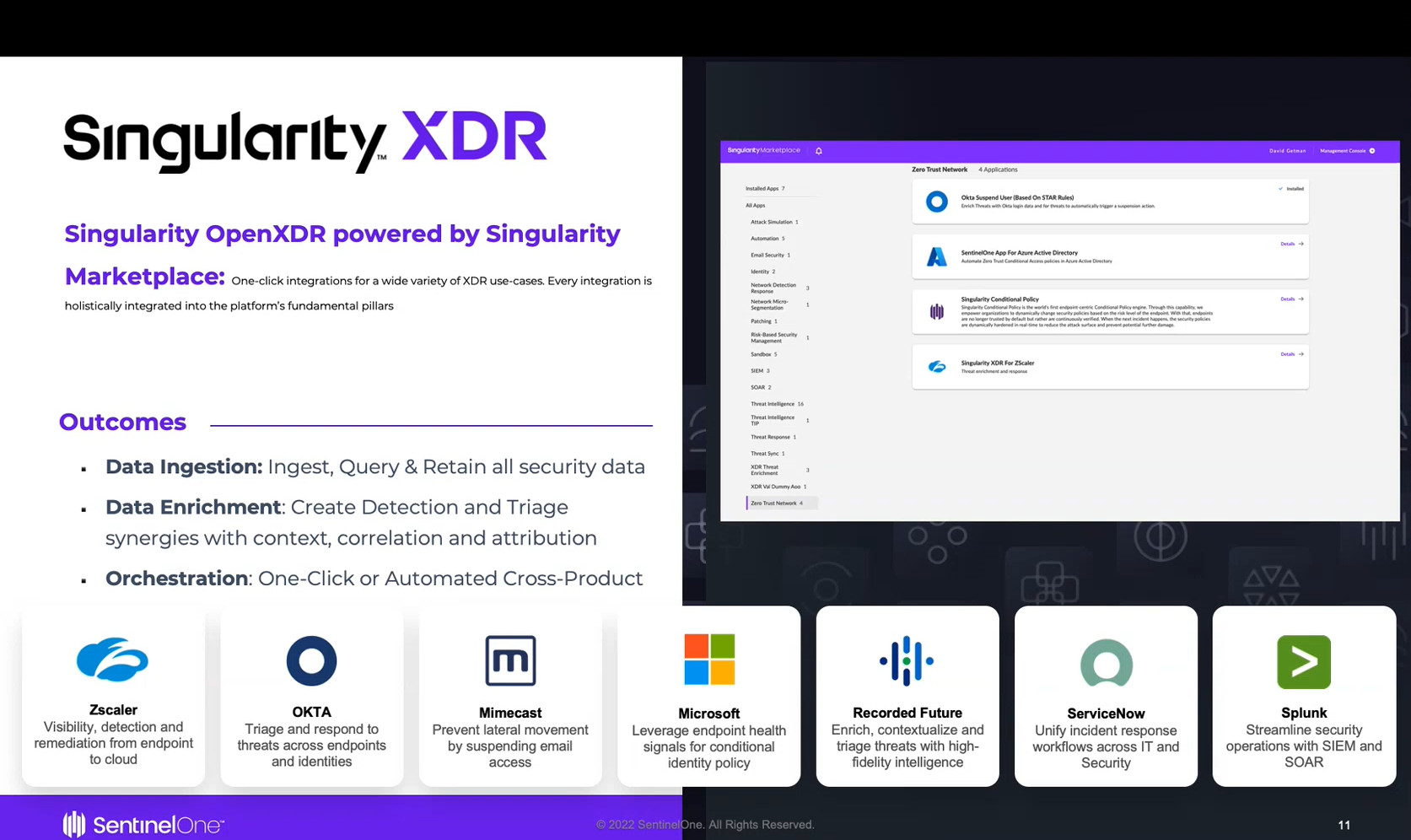Click the copyright notice in footer
Viewport: 1411px width, 840px height.
click(x=705, y=825)
